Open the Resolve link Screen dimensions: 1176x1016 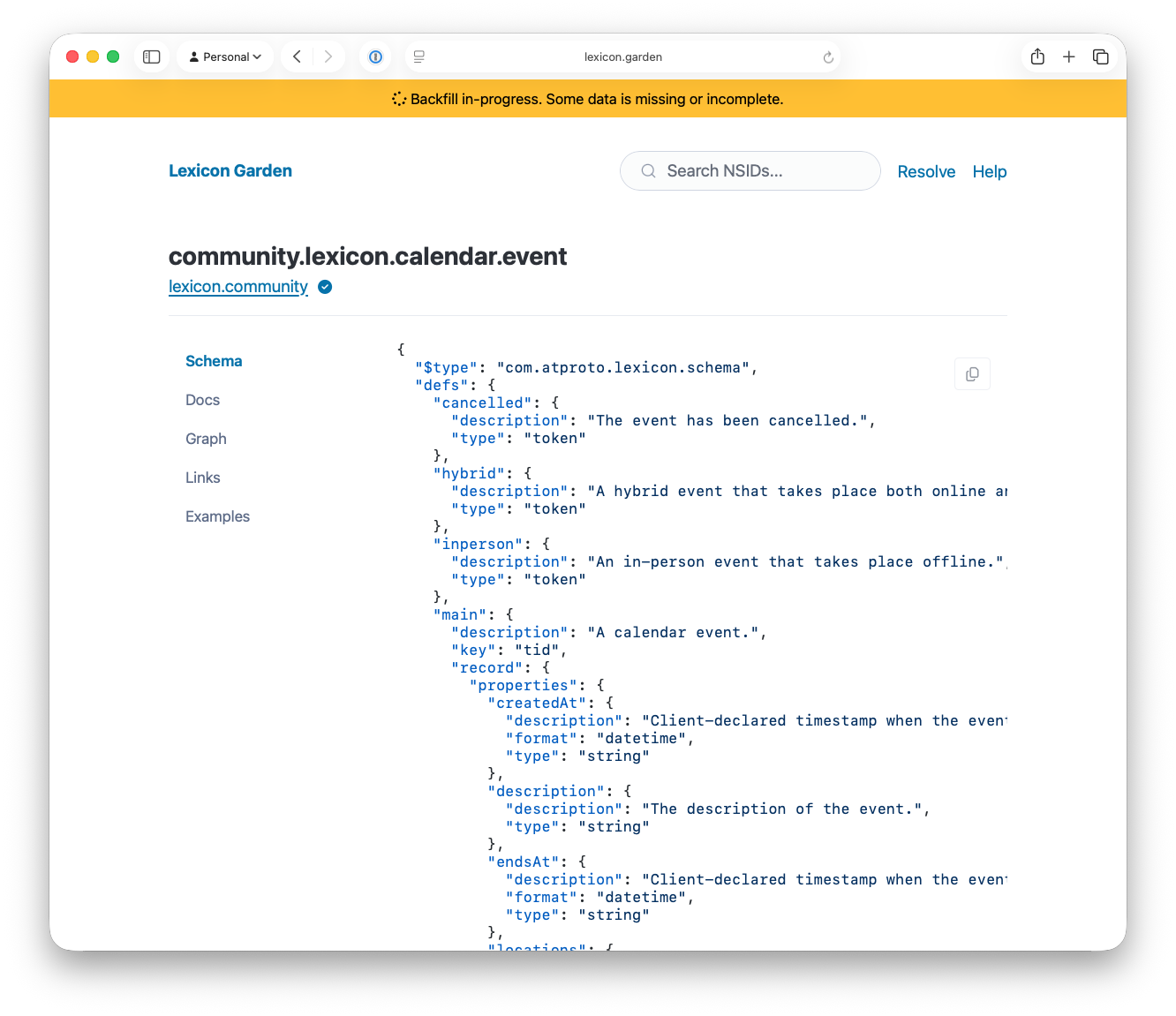[x=926, y=171]
